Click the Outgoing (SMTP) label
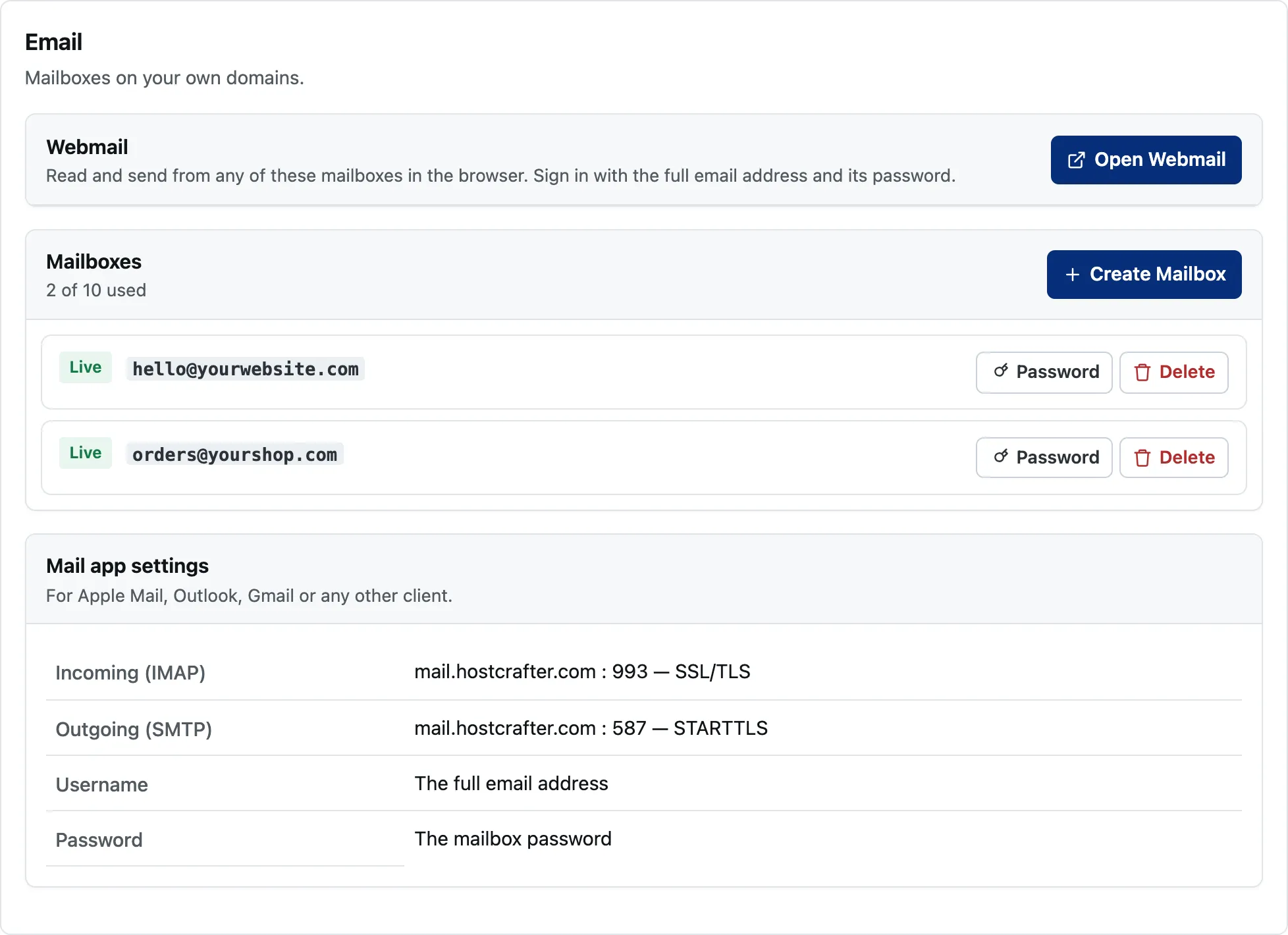This screenshot has height=935, width=1288. (134, 730)
